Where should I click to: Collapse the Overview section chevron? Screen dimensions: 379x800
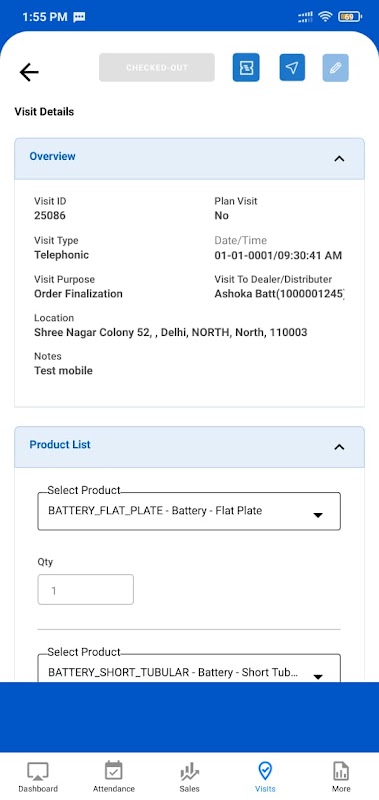click(x=339, y=159)
